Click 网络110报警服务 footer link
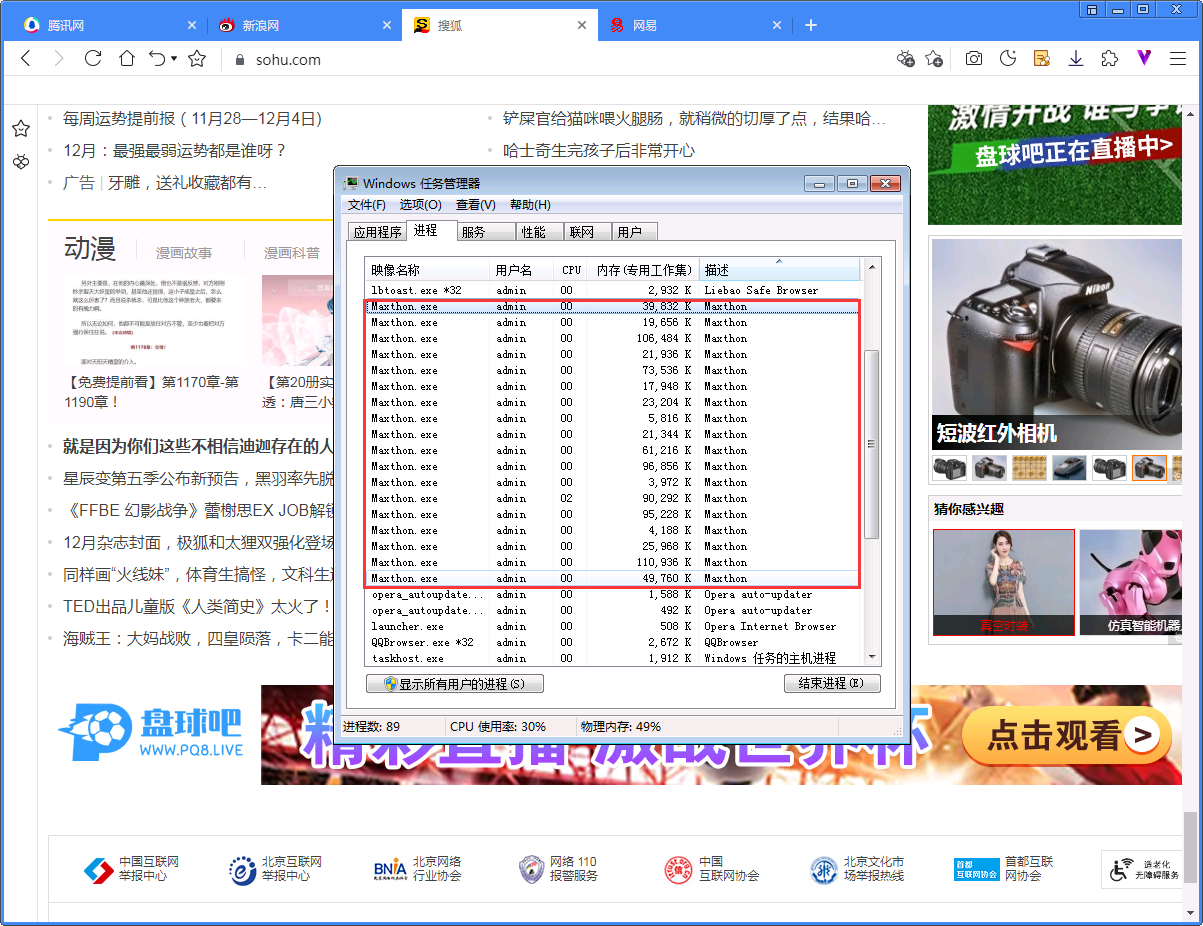Screen dimensions: 1203x926 tap(558, 868)
